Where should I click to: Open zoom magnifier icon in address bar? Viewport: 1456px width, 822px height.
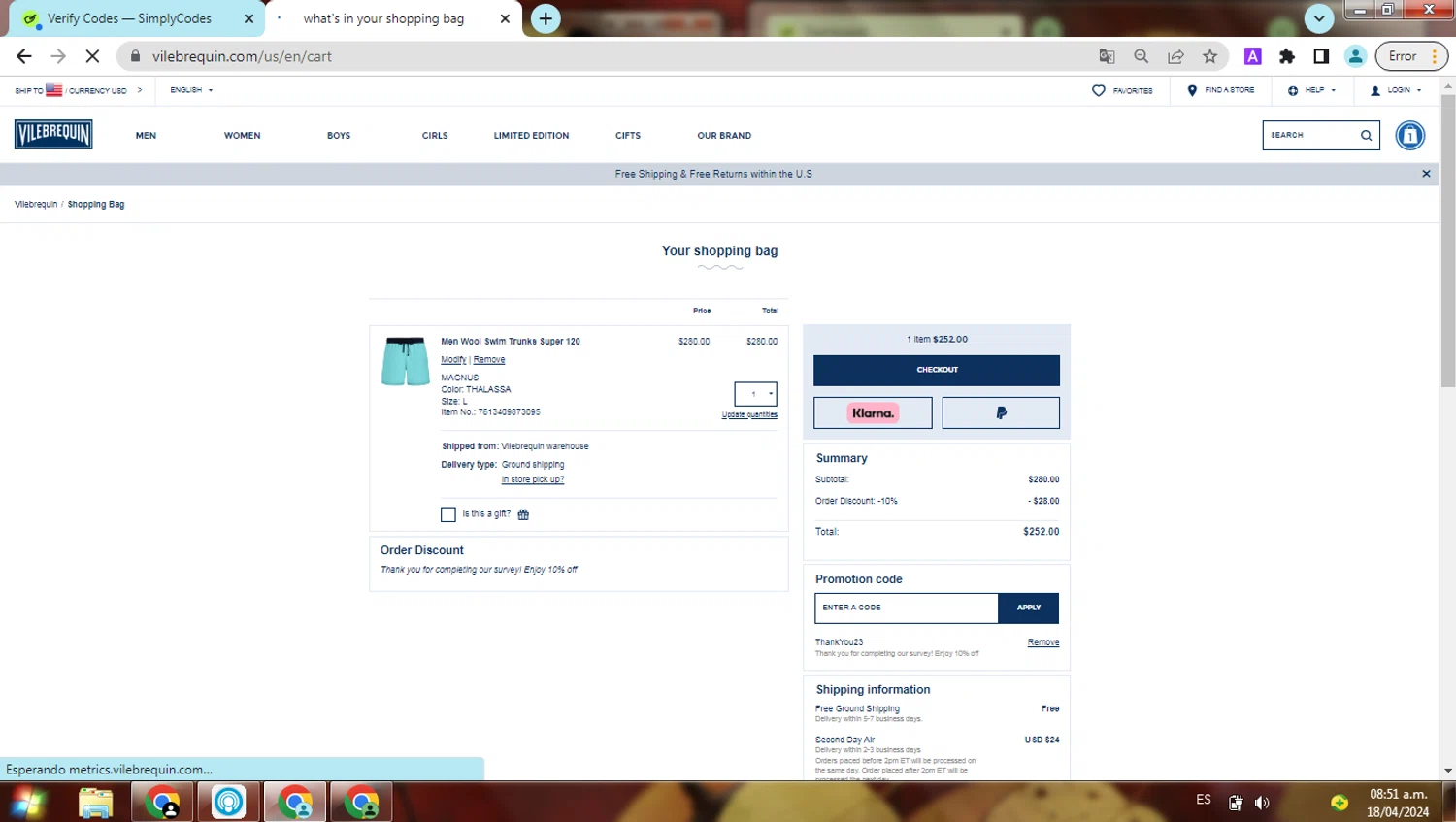click(1142, 56)
